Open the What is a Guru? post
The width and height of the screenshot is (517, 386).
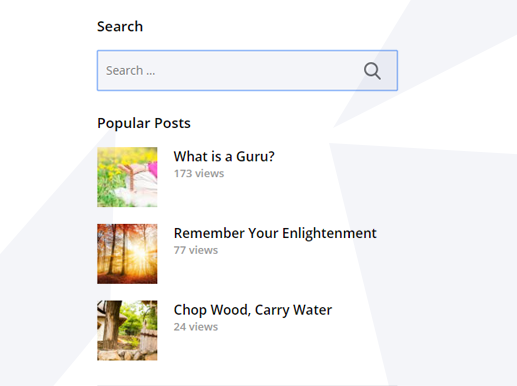tap(224, 156)
